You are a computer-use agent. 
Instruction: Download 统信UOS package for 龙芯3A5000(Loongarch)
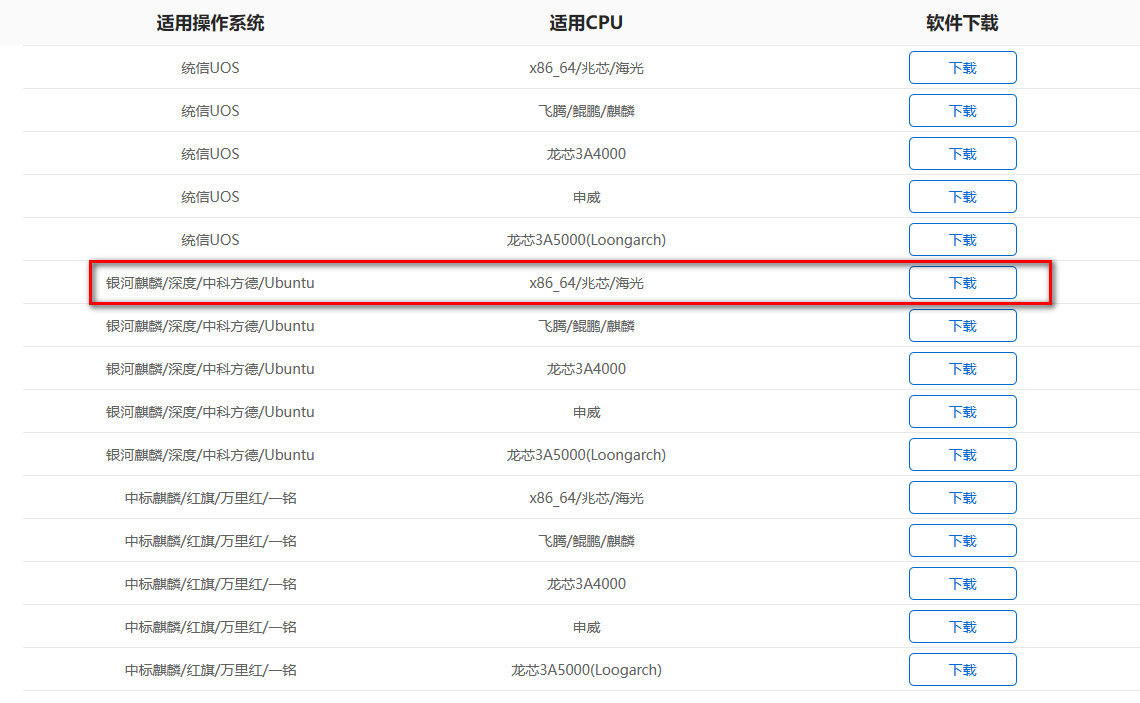[x=963, y=239]
